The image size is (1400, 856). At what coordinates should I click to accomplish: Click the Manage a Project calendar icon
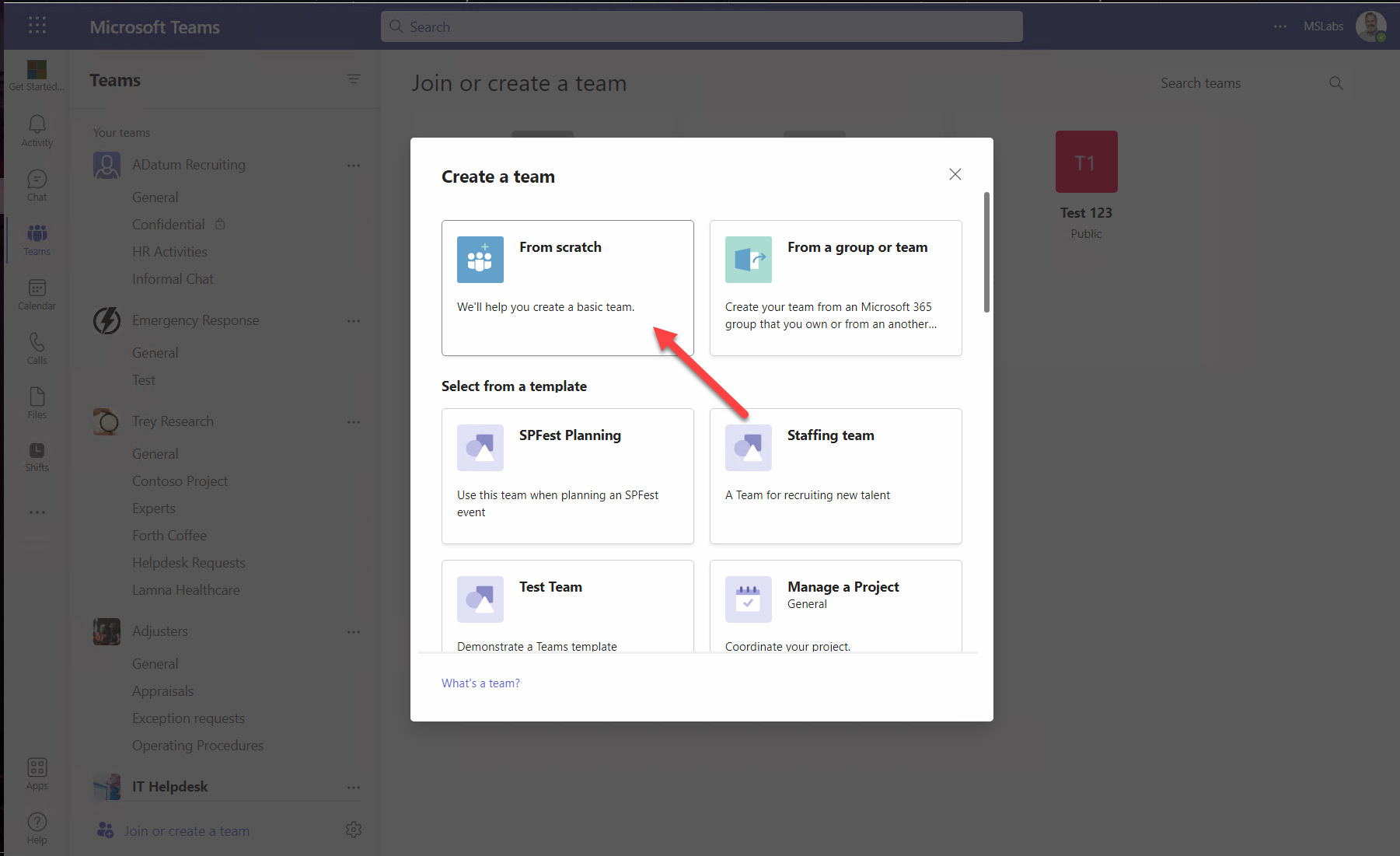tap(749, 599)
